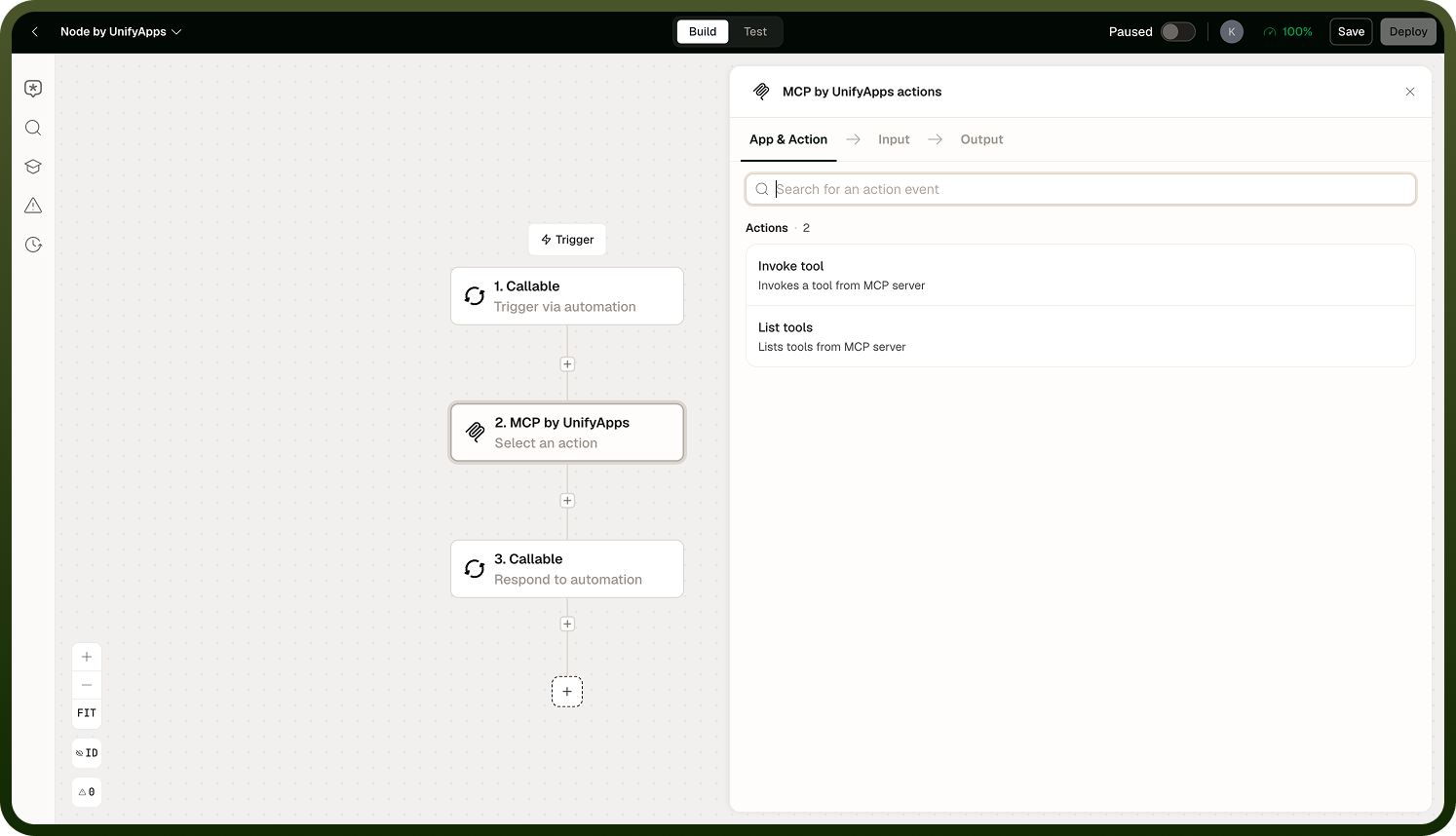The height and width of the screenshot is (836, 1456).
Task: Add a step after 1. Callable node
Action: (x=567, y=364)
